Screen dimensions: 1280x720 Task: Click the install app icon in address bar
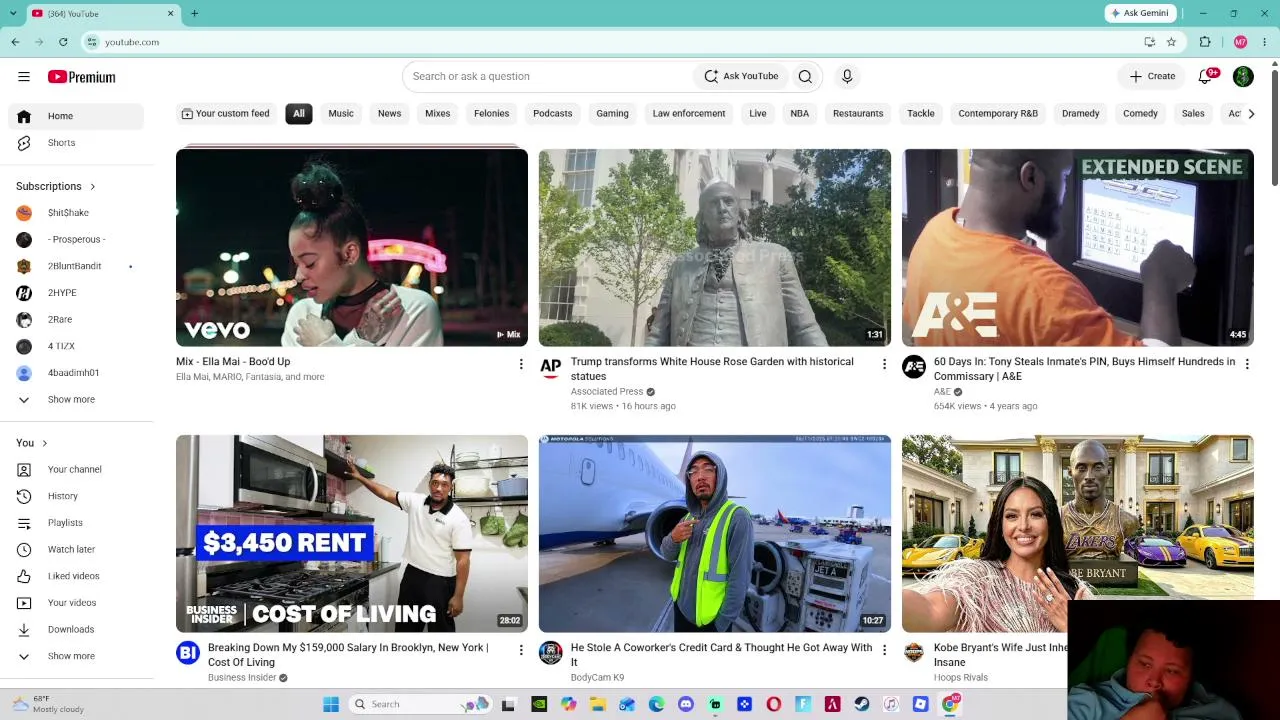point(1150,42)
